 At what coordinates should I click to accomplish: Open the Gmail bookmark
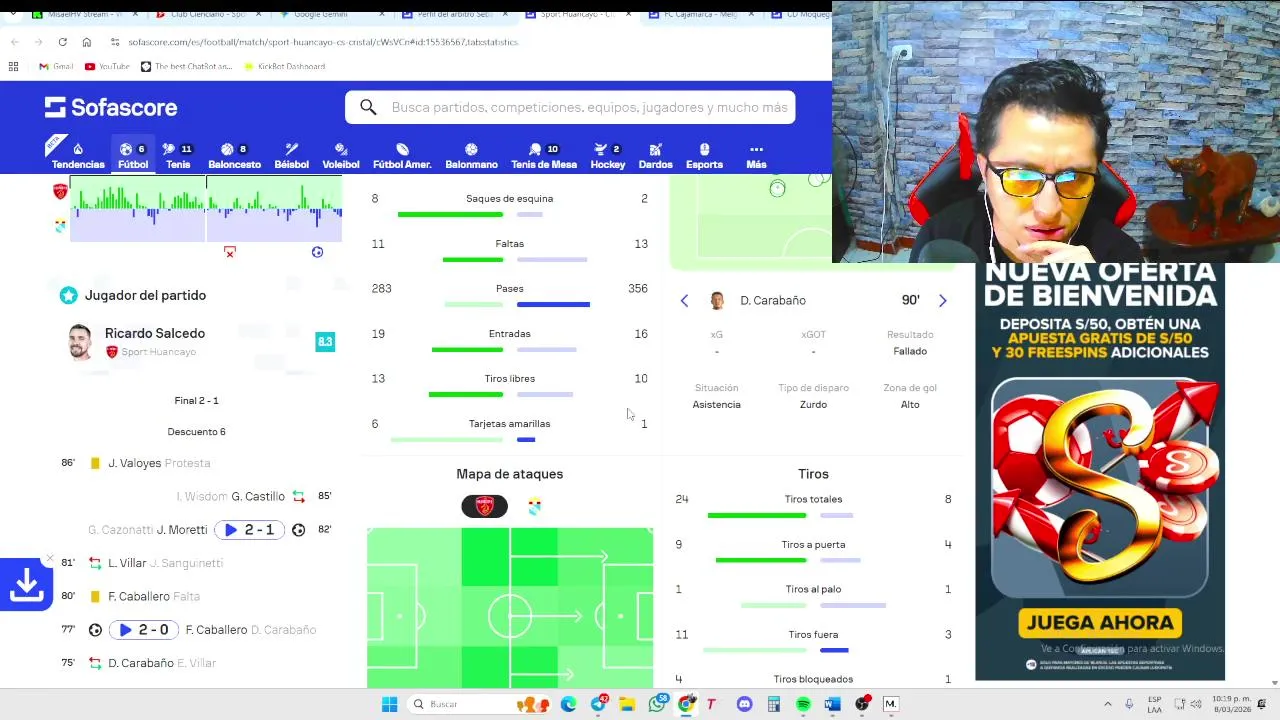tap(56, 66)
